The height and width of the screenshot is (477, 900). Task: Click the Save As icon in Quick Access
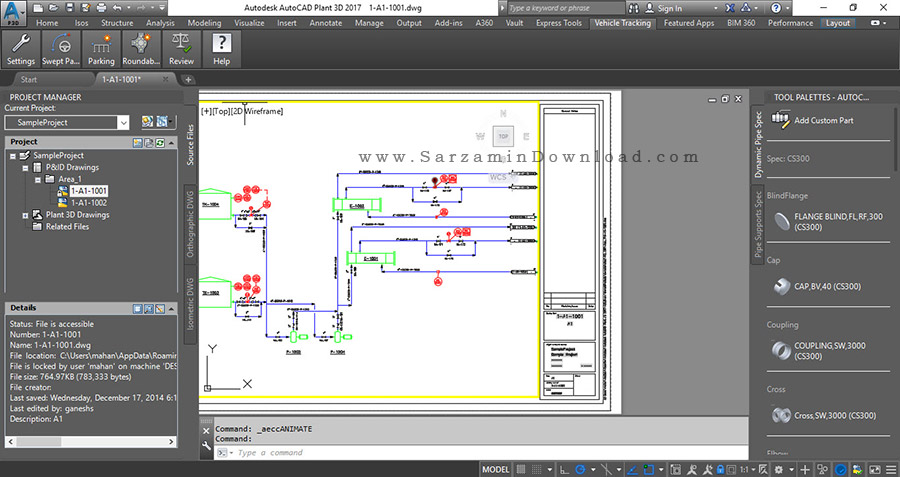(86, 8)
